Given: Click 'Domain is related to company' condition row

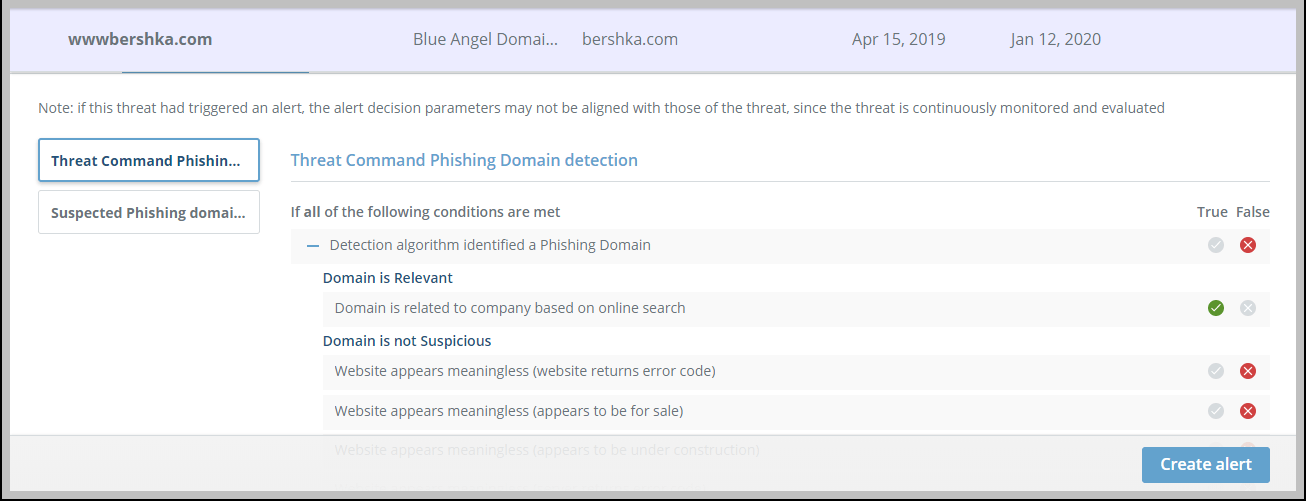Looking at the screenshot, I should tap(510, 308).
